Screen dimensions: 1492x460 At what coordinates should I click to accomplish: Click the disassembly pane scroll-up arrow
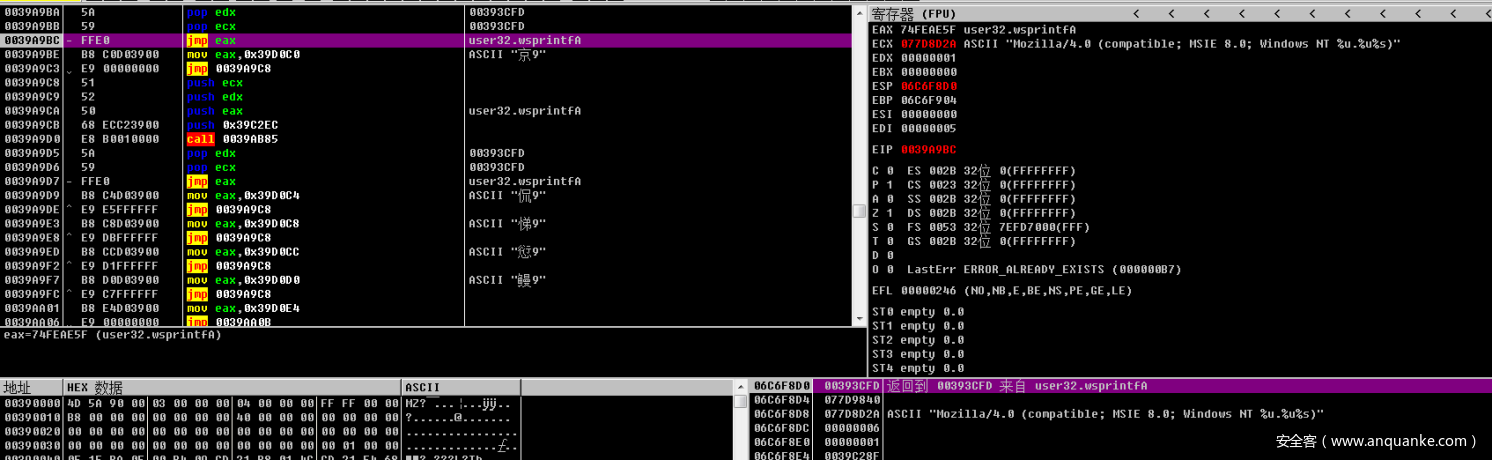(858, 12)
